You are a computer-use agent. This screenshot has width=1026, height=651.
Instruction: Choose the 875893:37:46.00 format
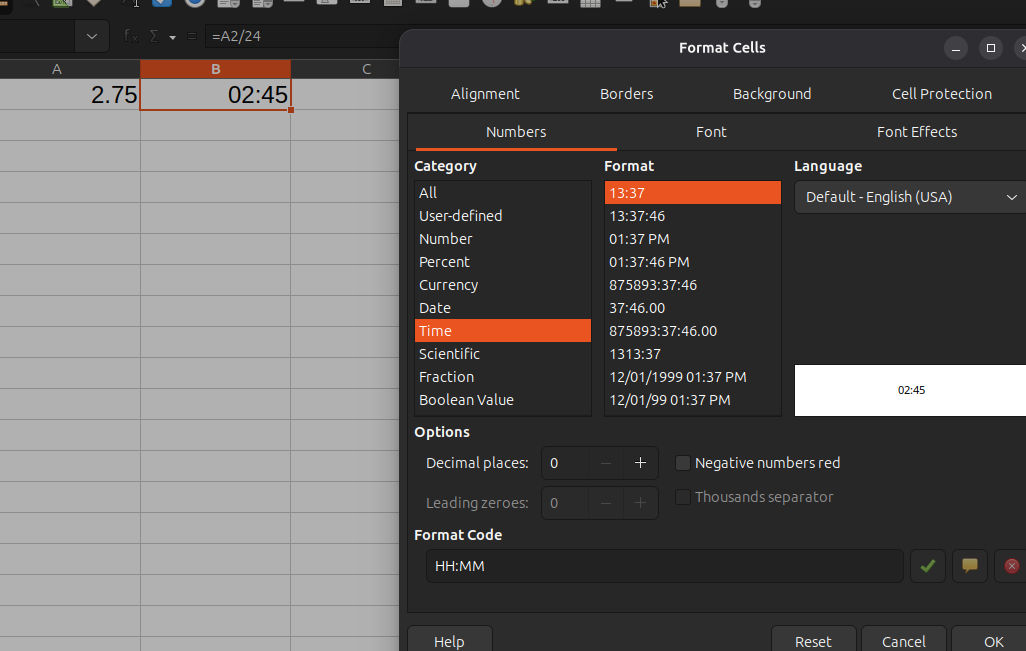click(x=692, y=331)
